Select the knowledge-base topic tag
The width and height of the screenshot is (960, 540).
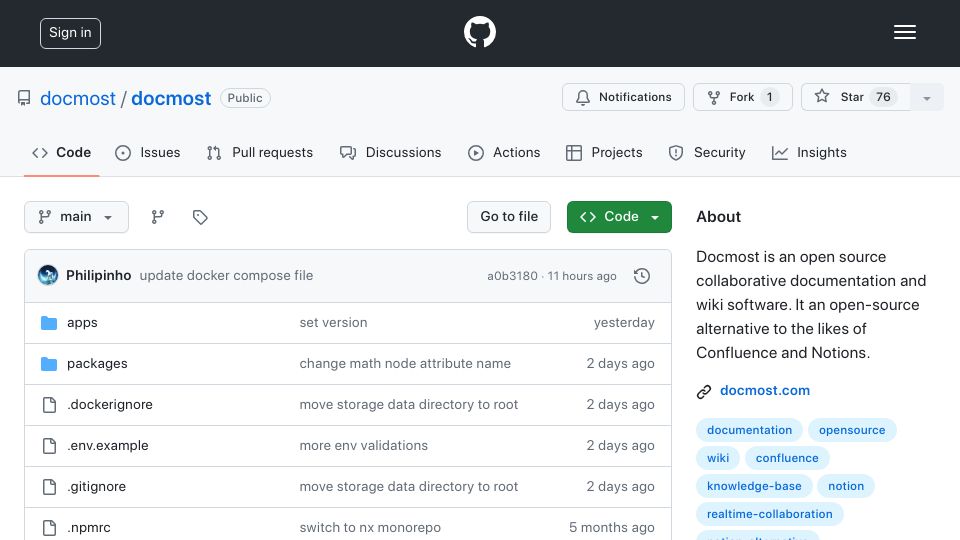click(x=754, y=487)
